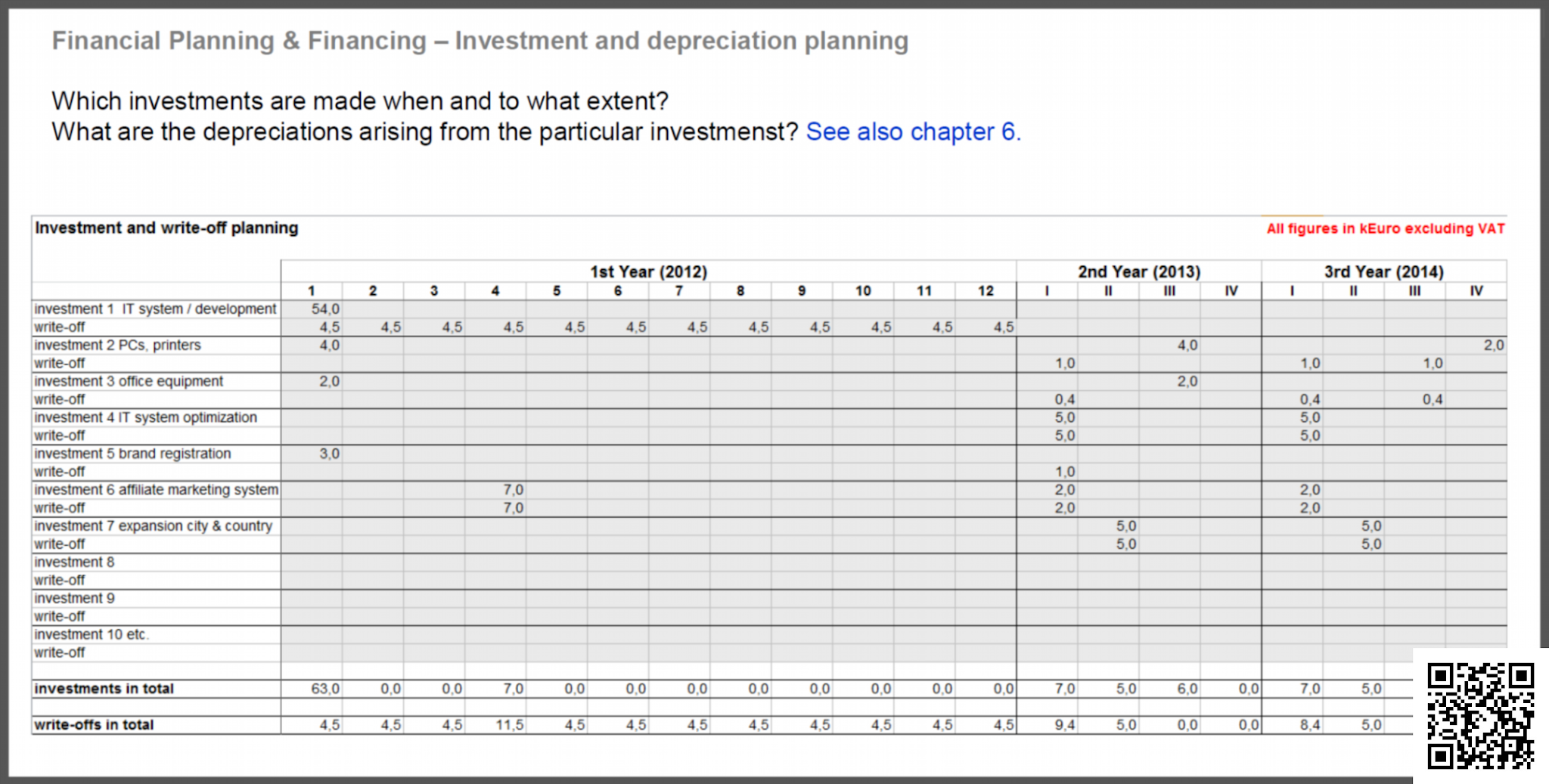1549x784 pixels.
Task: Select row 'investment 5 brand registration'
Action: tap(769, 454)
